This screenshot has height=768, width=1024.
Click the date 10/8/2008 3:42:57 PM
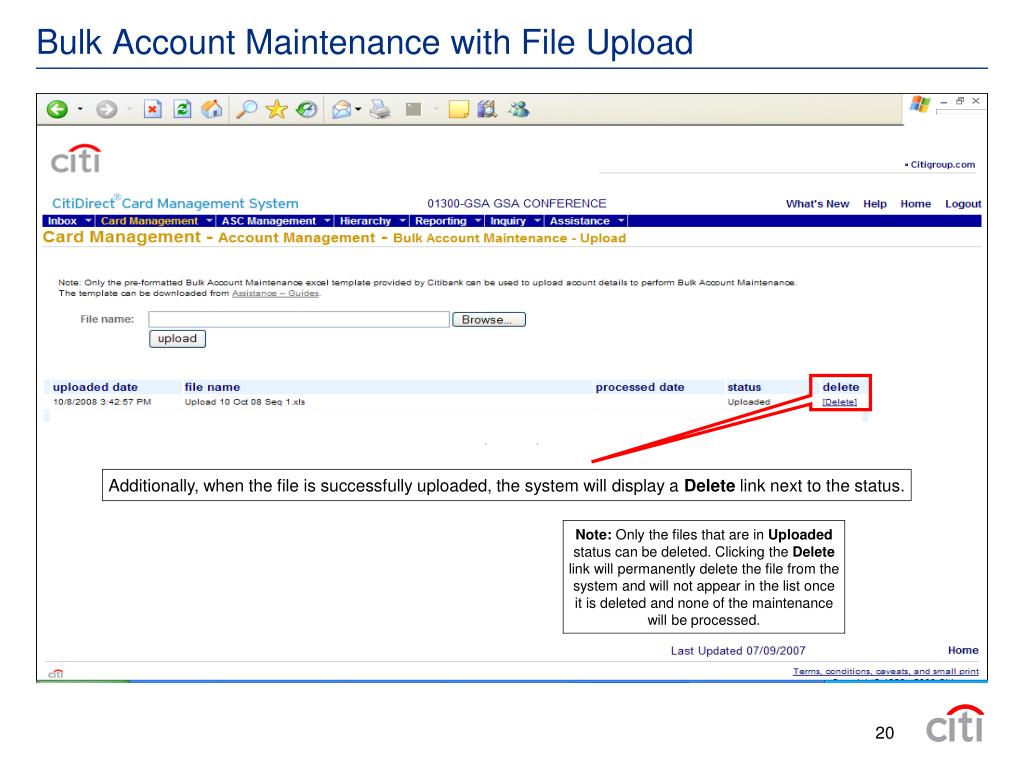[x=102, y=402]
